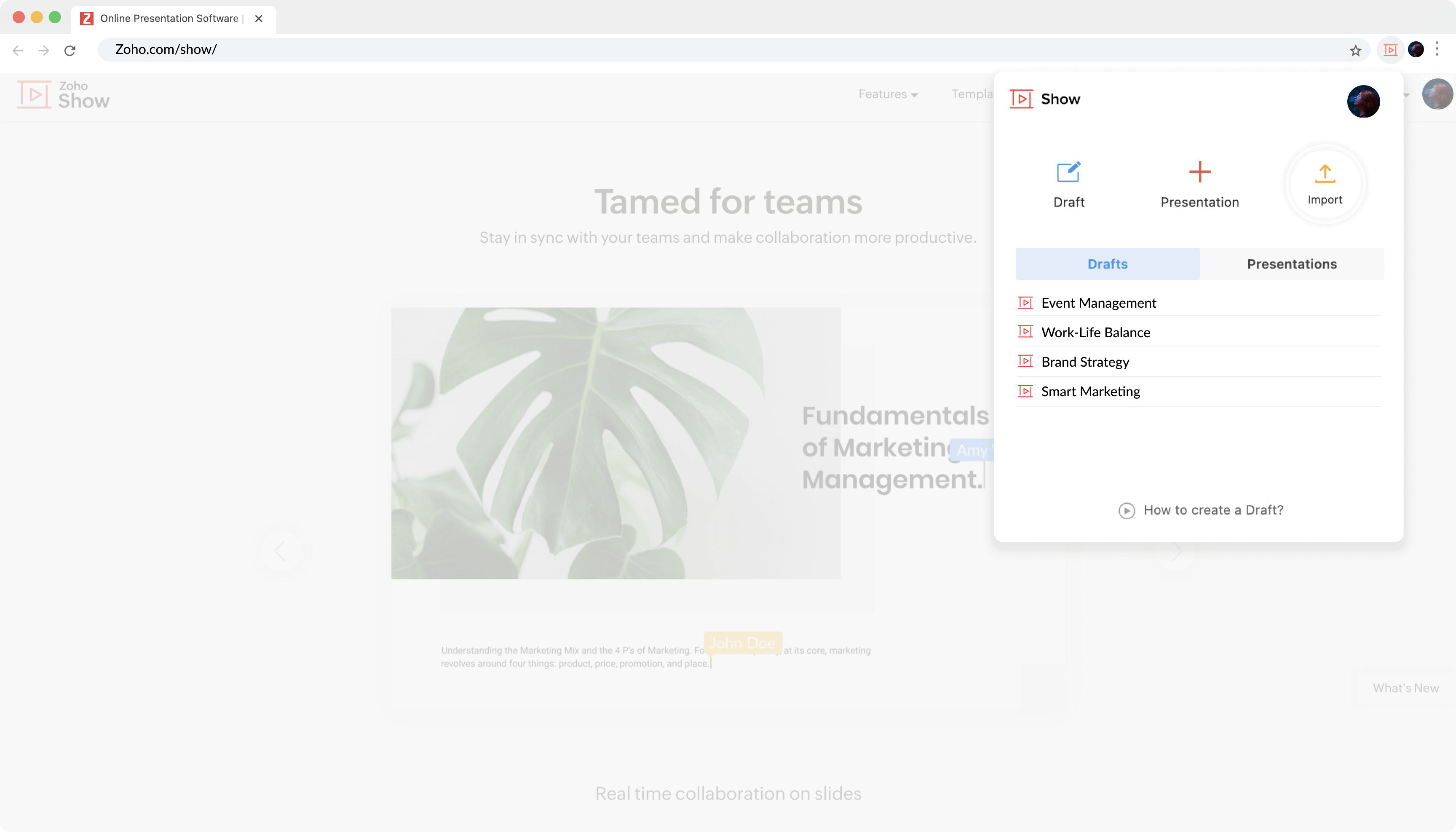This screenshot has width=1456, height=832.
Task: Click the Work-Life Balance presentation icon
Action: 1024,332
